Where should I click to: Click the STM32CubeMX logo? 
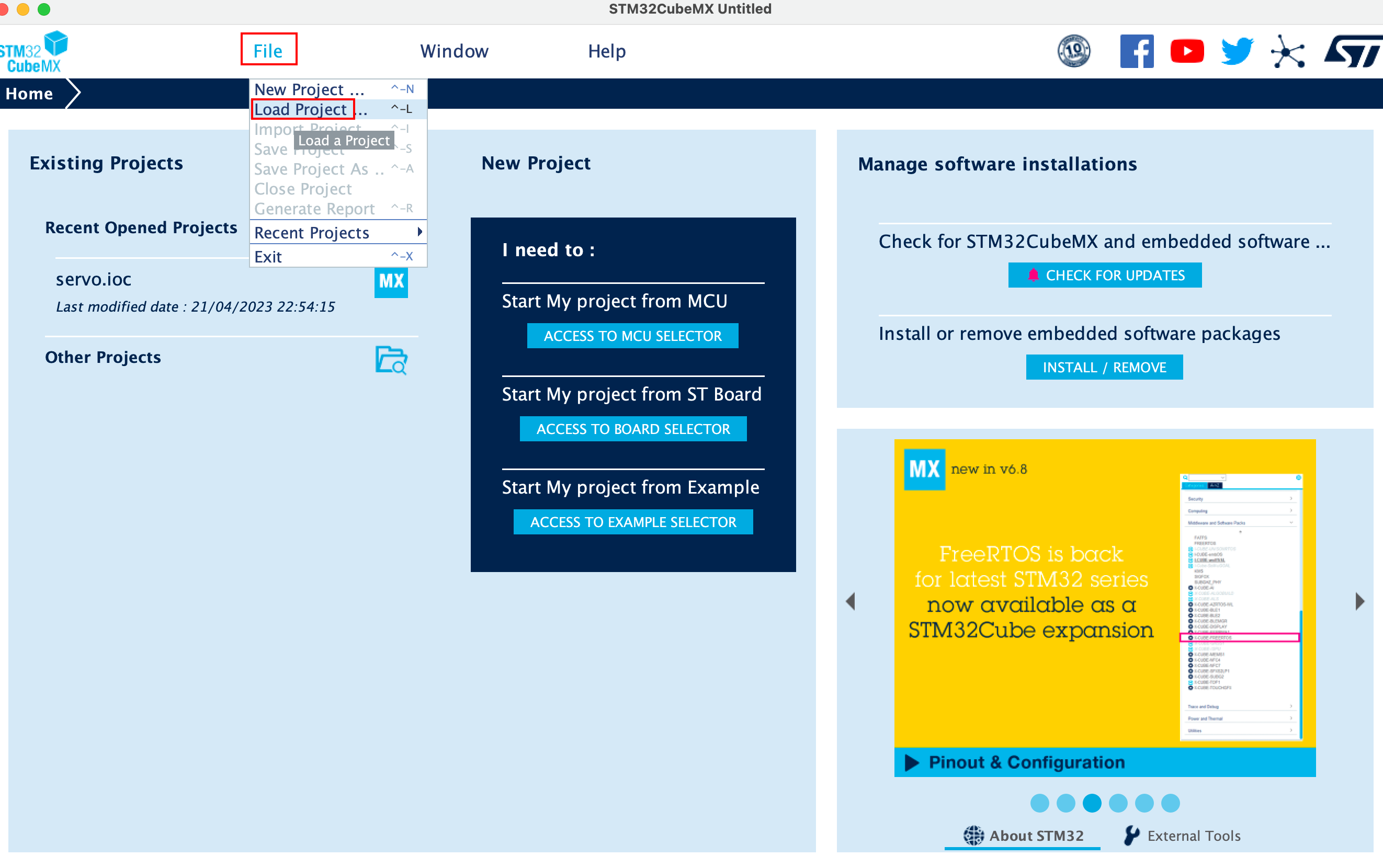[35, 52]
